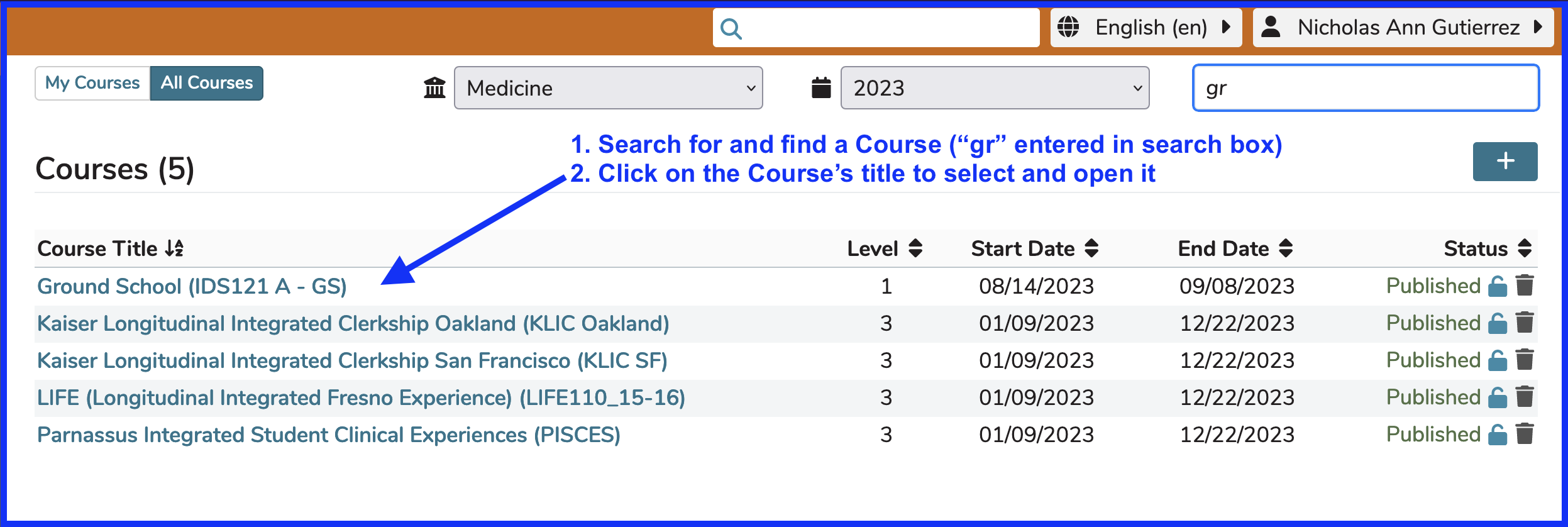Viewport: 1568px width, 527px height.
Task: Lock icon for the PISCES course
Action: (1498, 435)
